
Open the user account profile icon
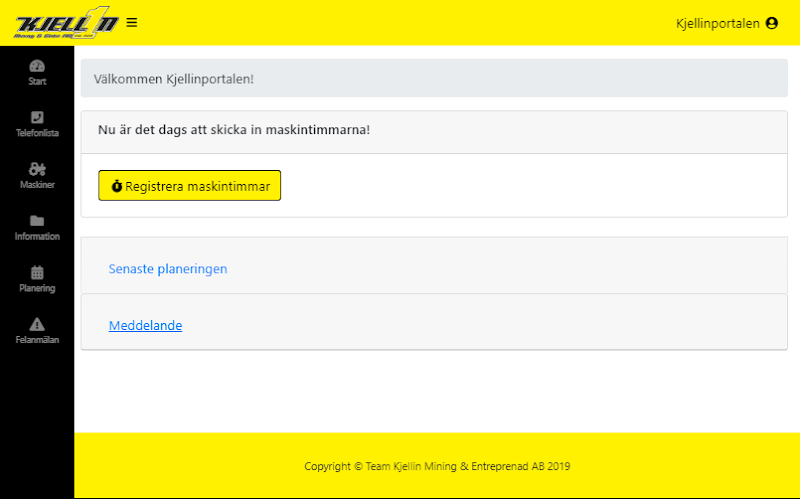pos(772,23)
